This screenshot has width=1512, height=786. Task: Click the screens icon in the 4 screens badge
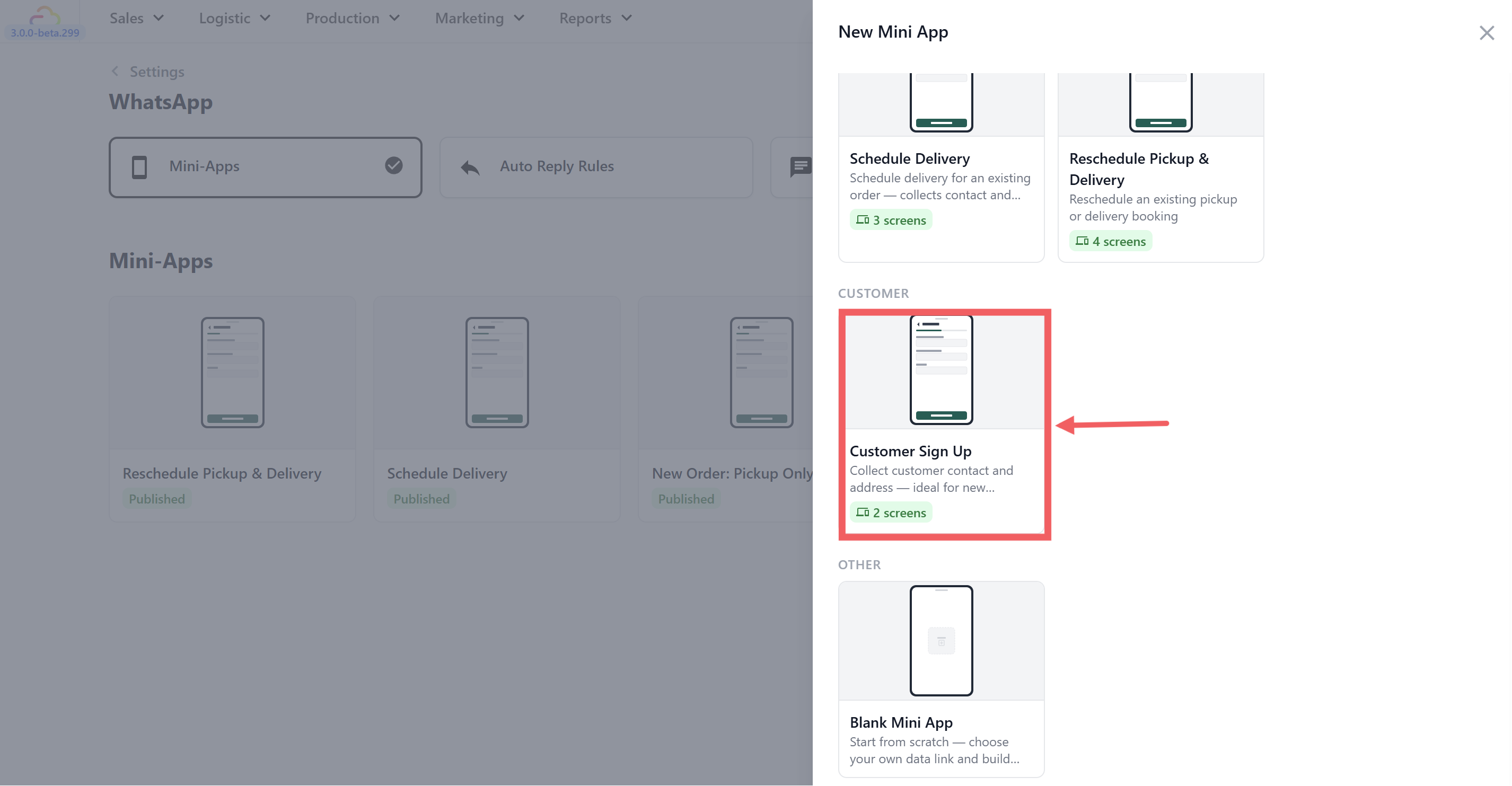[1082, 241]
